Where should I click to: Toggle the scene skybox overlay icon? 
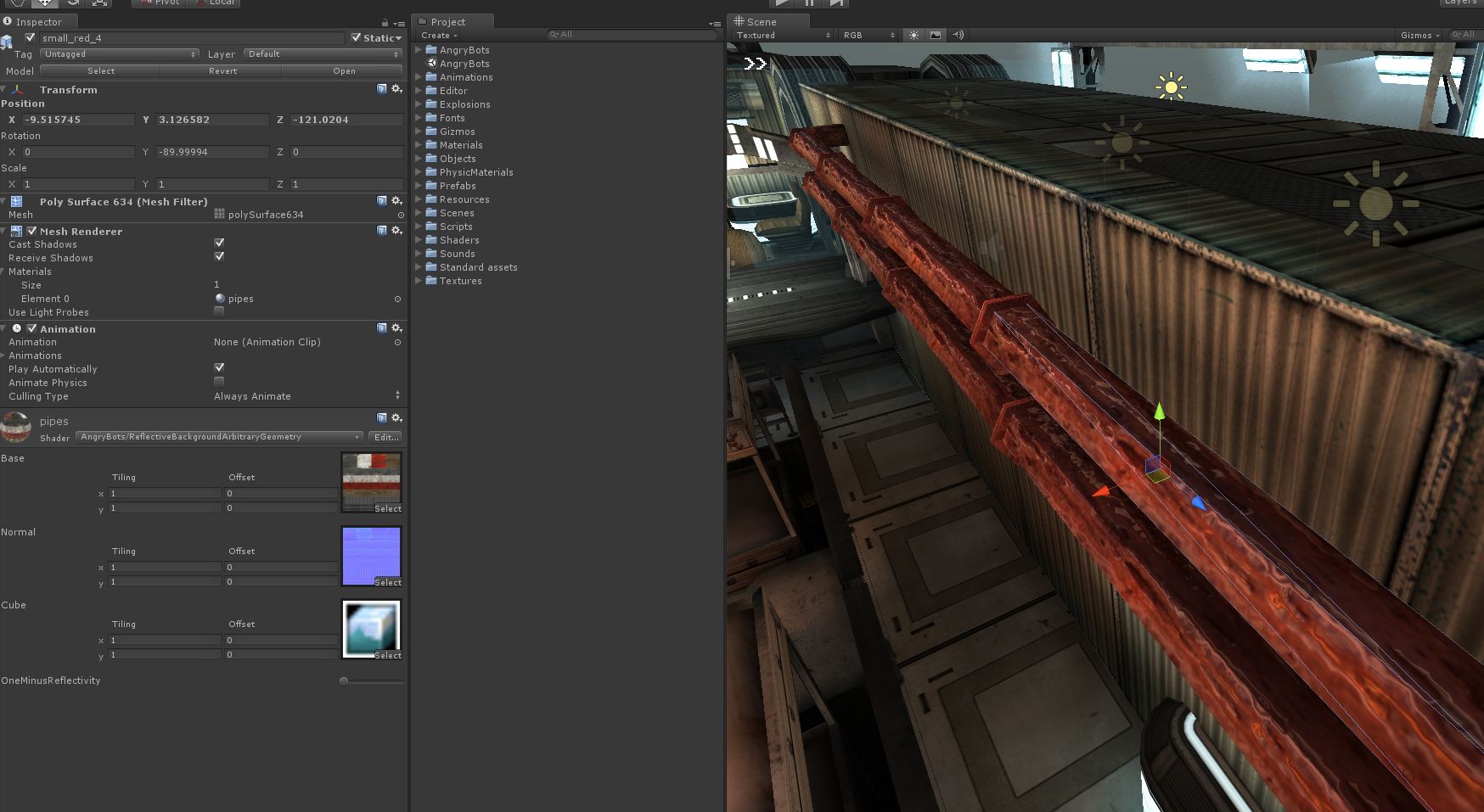tap(936, 36)
